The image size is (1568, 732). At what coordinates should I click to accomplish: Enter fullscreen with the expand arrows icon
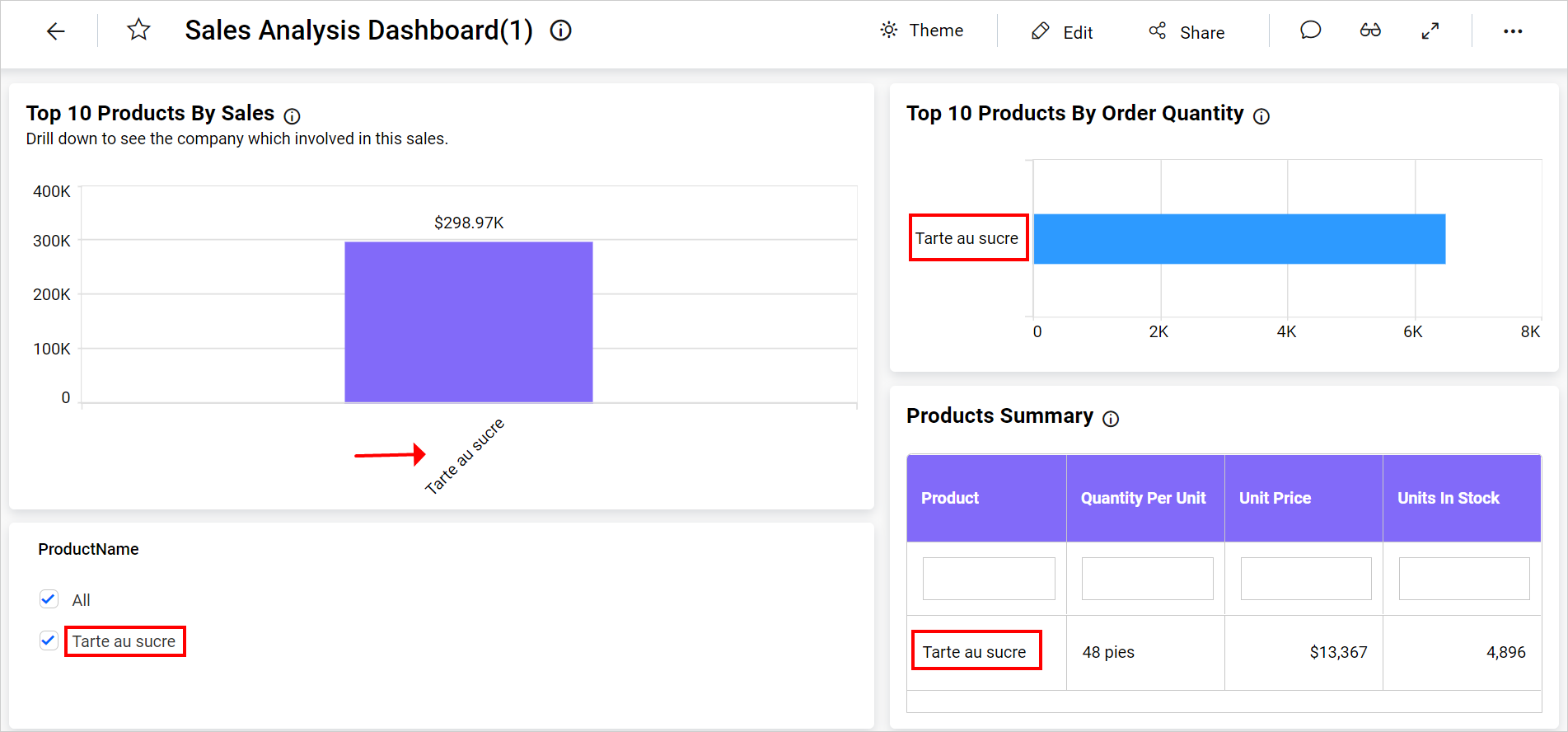coord(1430,30)
